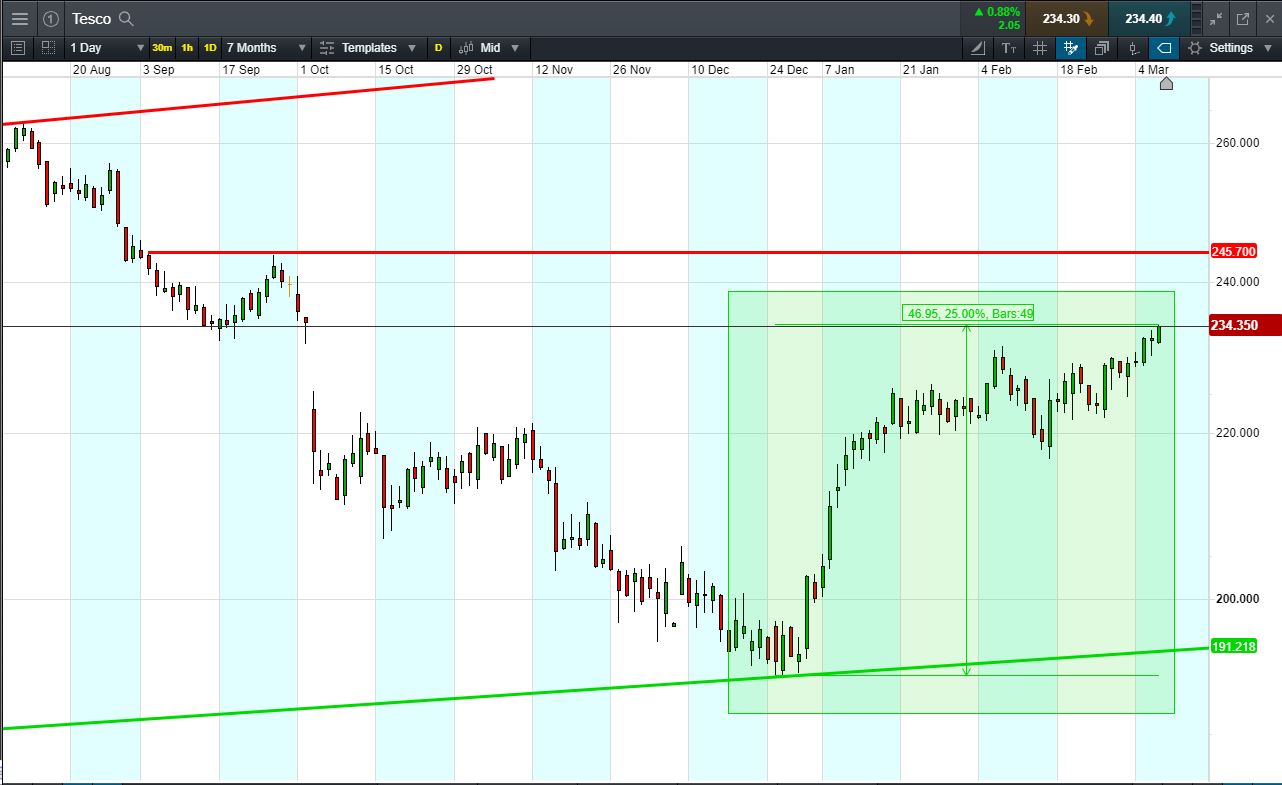Screen dimensions: 1282x785
Task: Toggle the chart gridlines button
Action: pos(1040,47)
